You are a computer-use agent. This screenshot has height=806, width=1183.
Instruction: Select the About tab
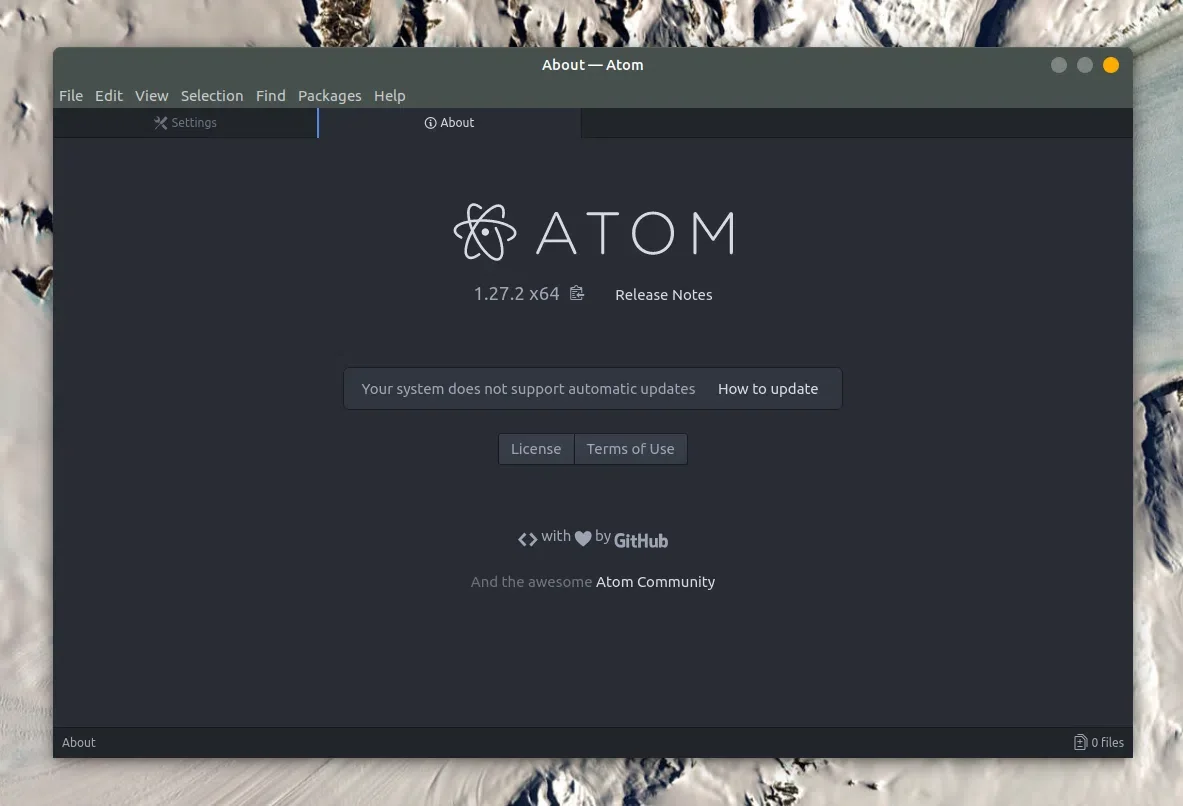450,123
